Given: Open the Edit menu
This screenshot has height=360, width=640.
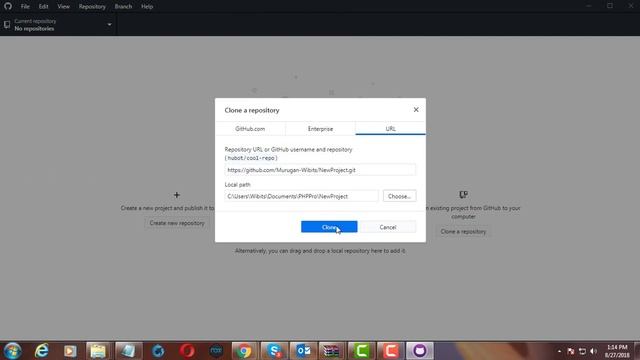Looking at the screenshot, I should coord(43,7).
